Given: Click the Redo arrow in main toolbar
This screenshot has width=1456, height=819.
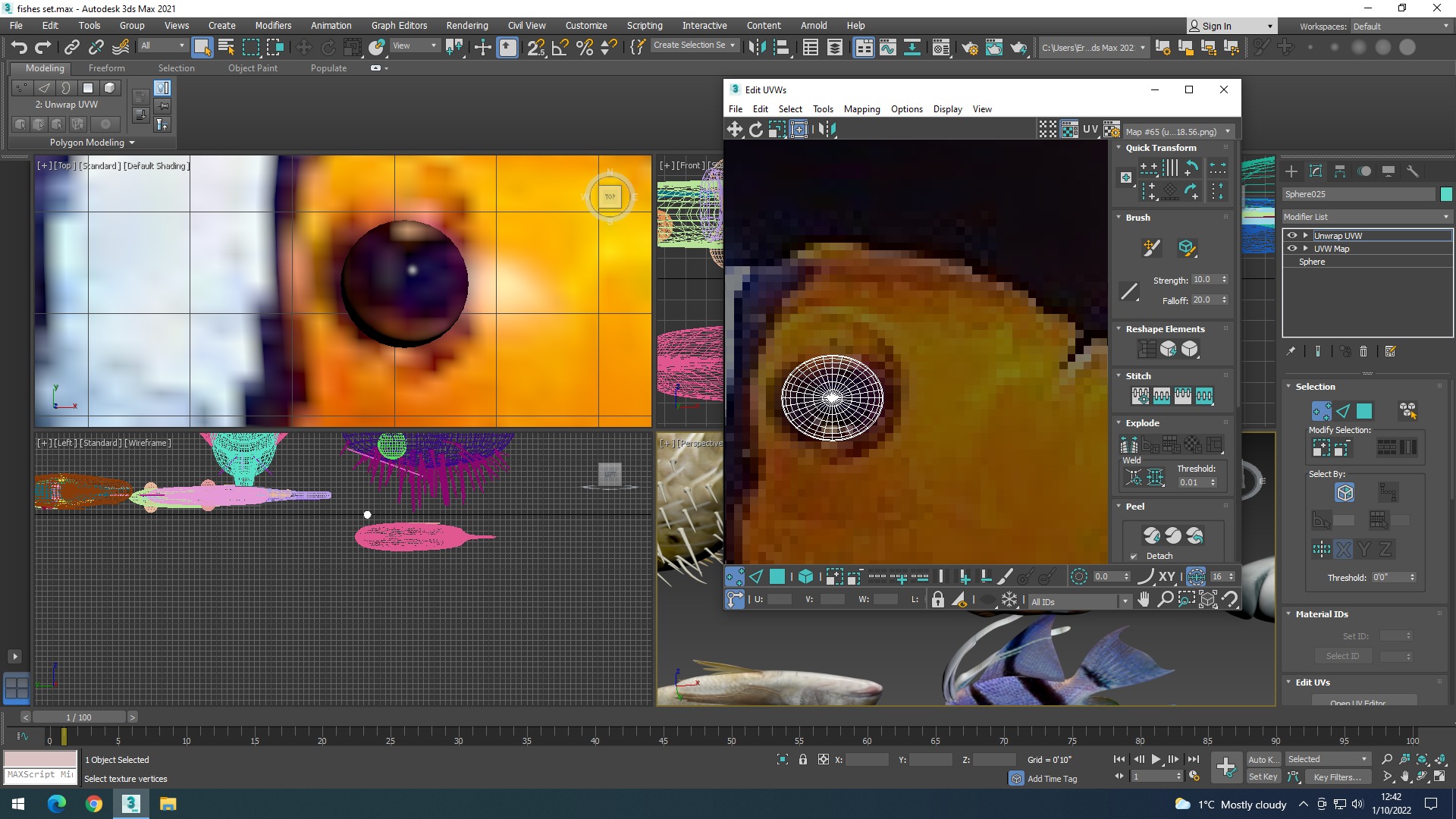Looking at the screenshot, I should [x=43, y=48].
